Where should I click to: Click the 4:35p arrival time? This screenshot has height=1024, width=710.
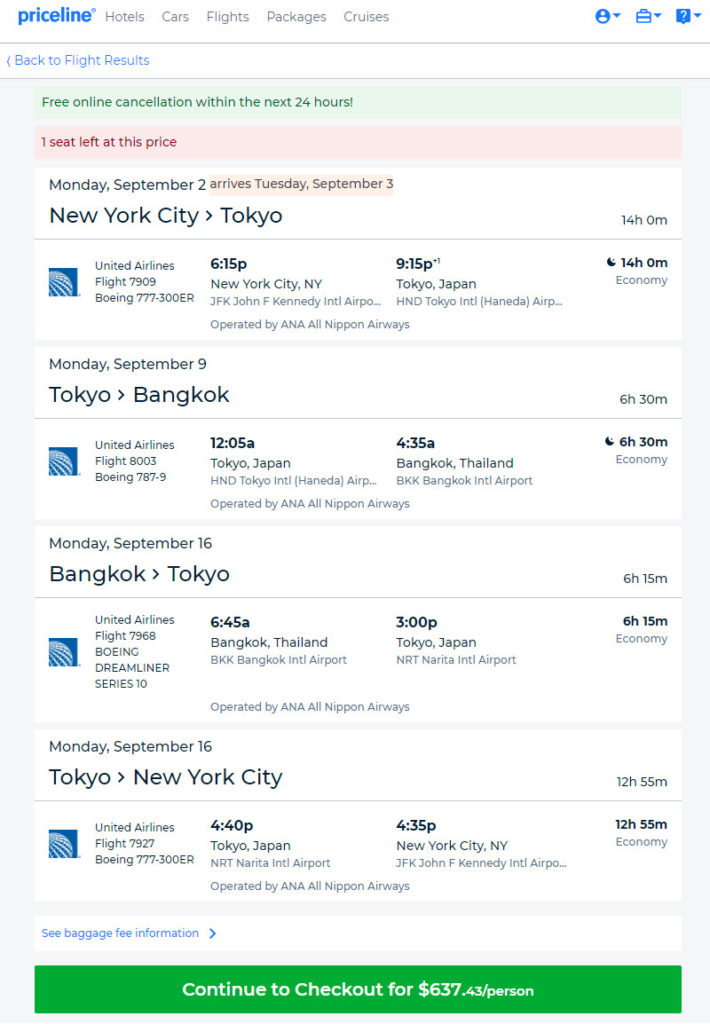tap(416, 825)
